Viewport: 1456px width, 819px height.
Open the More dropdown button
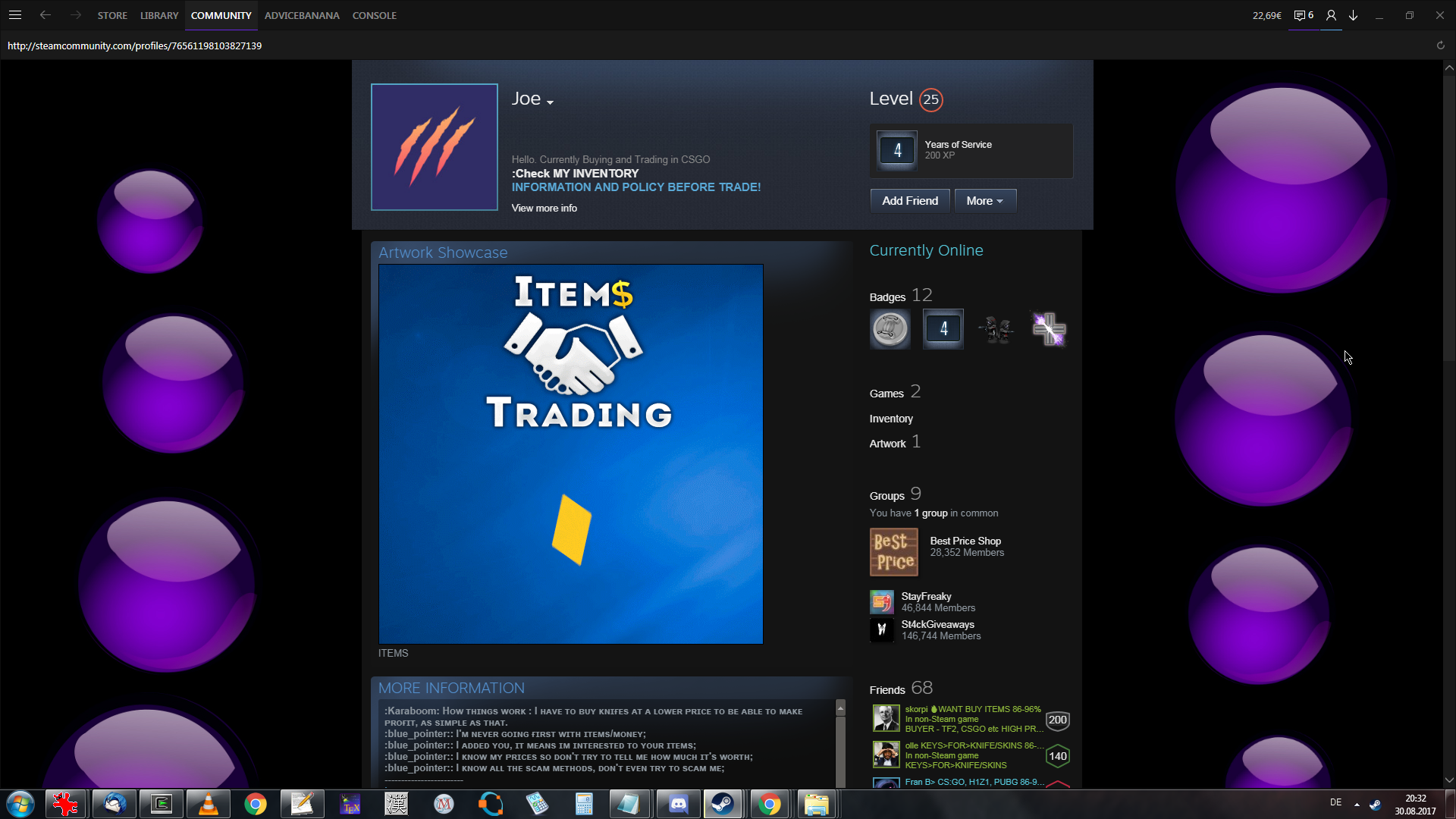pyautogui.click(x=984, y=201)
